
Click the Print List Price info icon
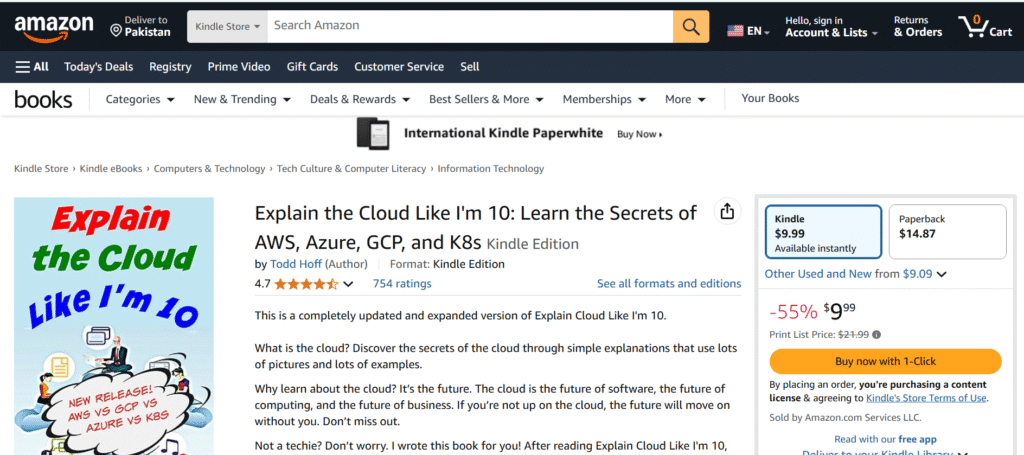[x=876, y=335]
